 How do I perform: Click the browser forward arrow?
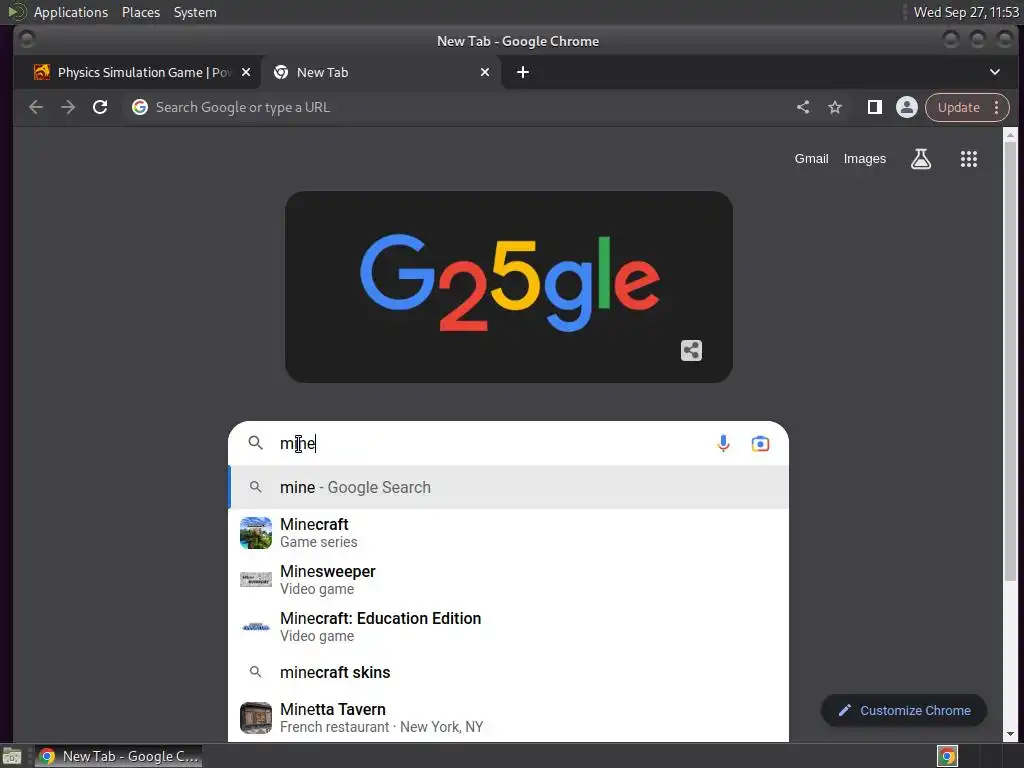pyautogui.click(x=68, y=107)
